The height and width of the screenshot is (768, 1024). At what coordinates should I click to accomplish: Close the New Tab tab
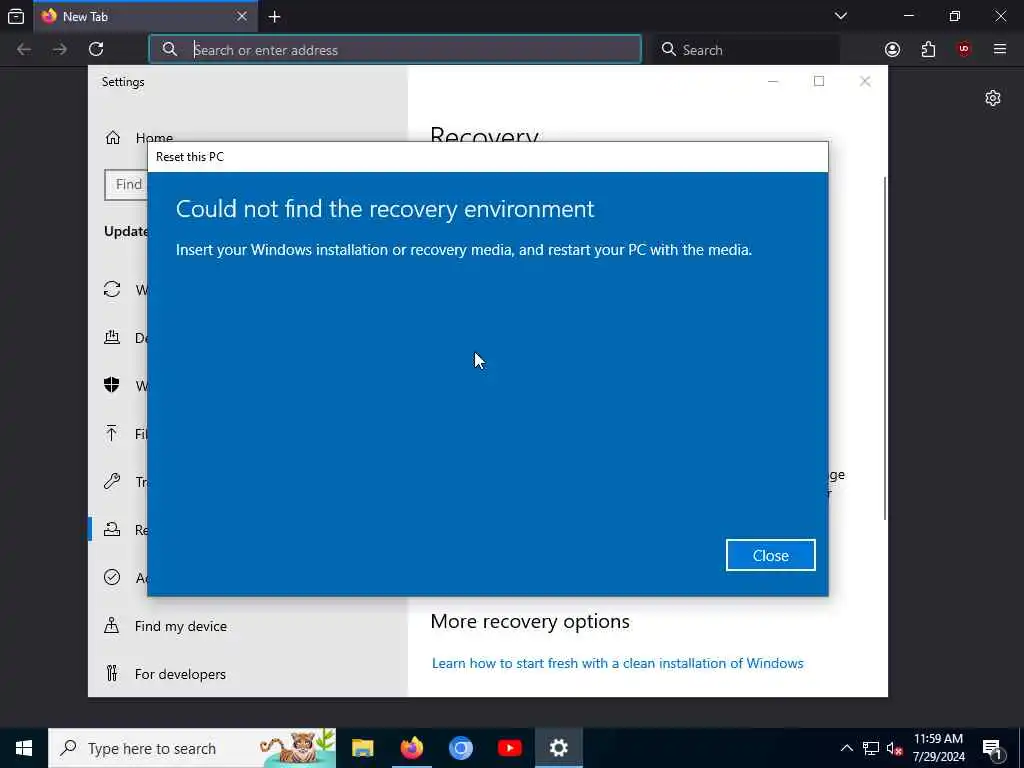click(242, 16)
